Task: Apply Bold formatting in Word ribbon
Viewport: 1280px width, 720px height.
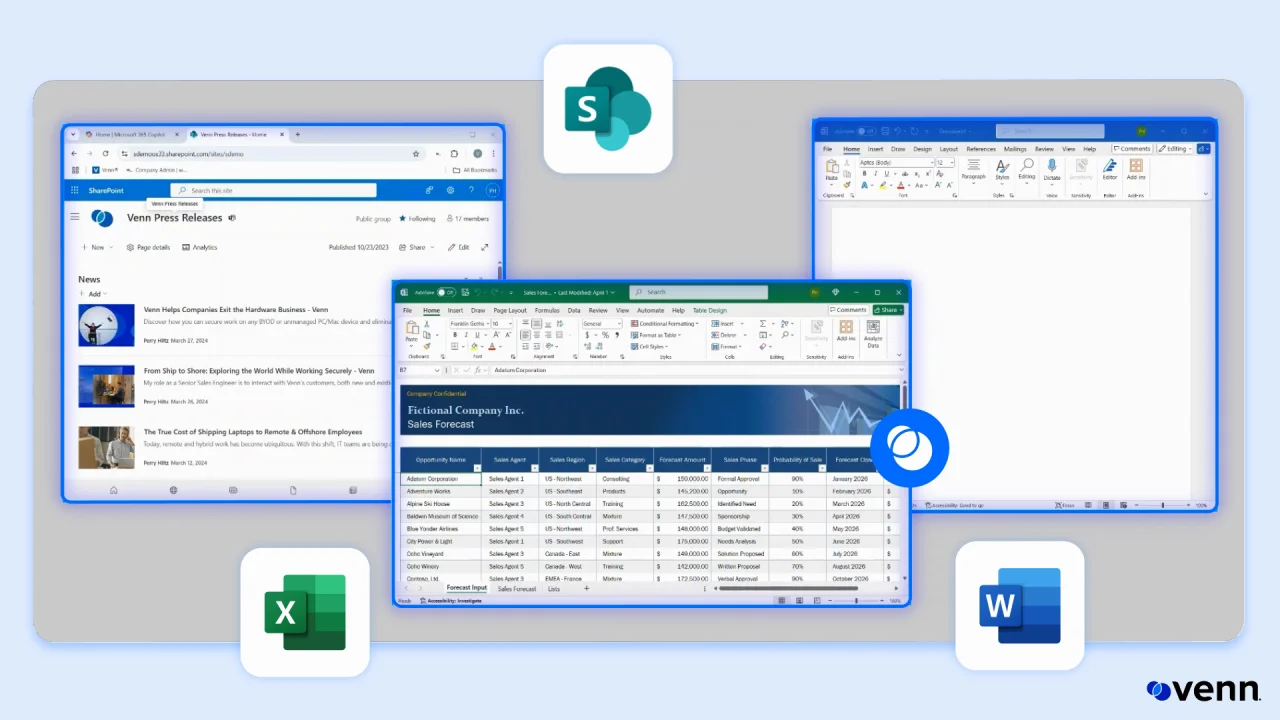Action: coord(864,173)
